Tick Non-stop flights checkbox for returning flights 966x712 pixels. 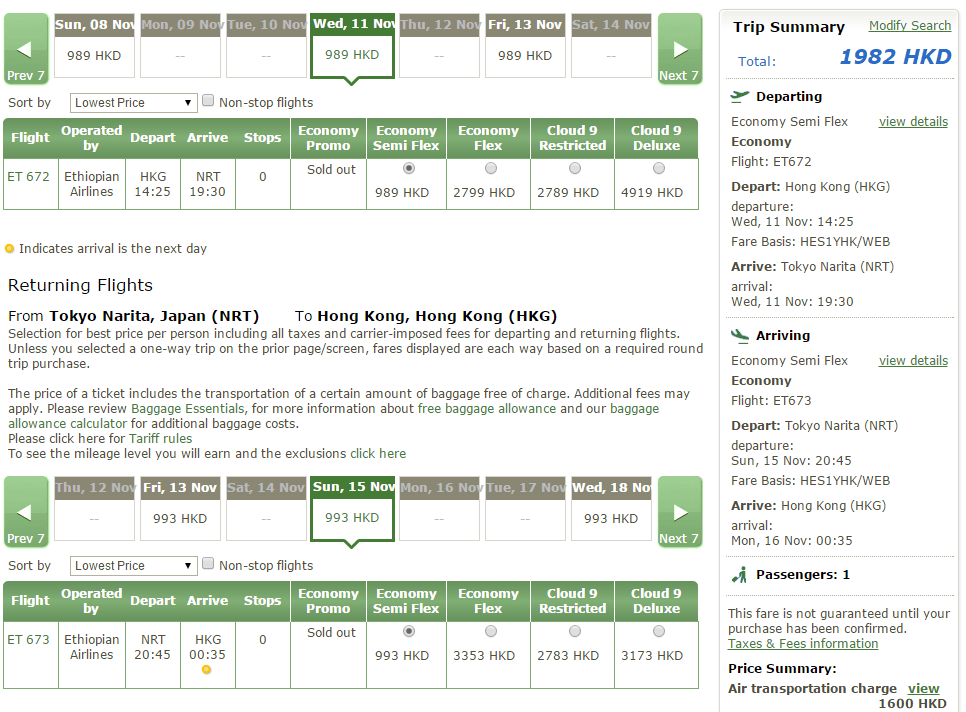(x=209, y=564)
